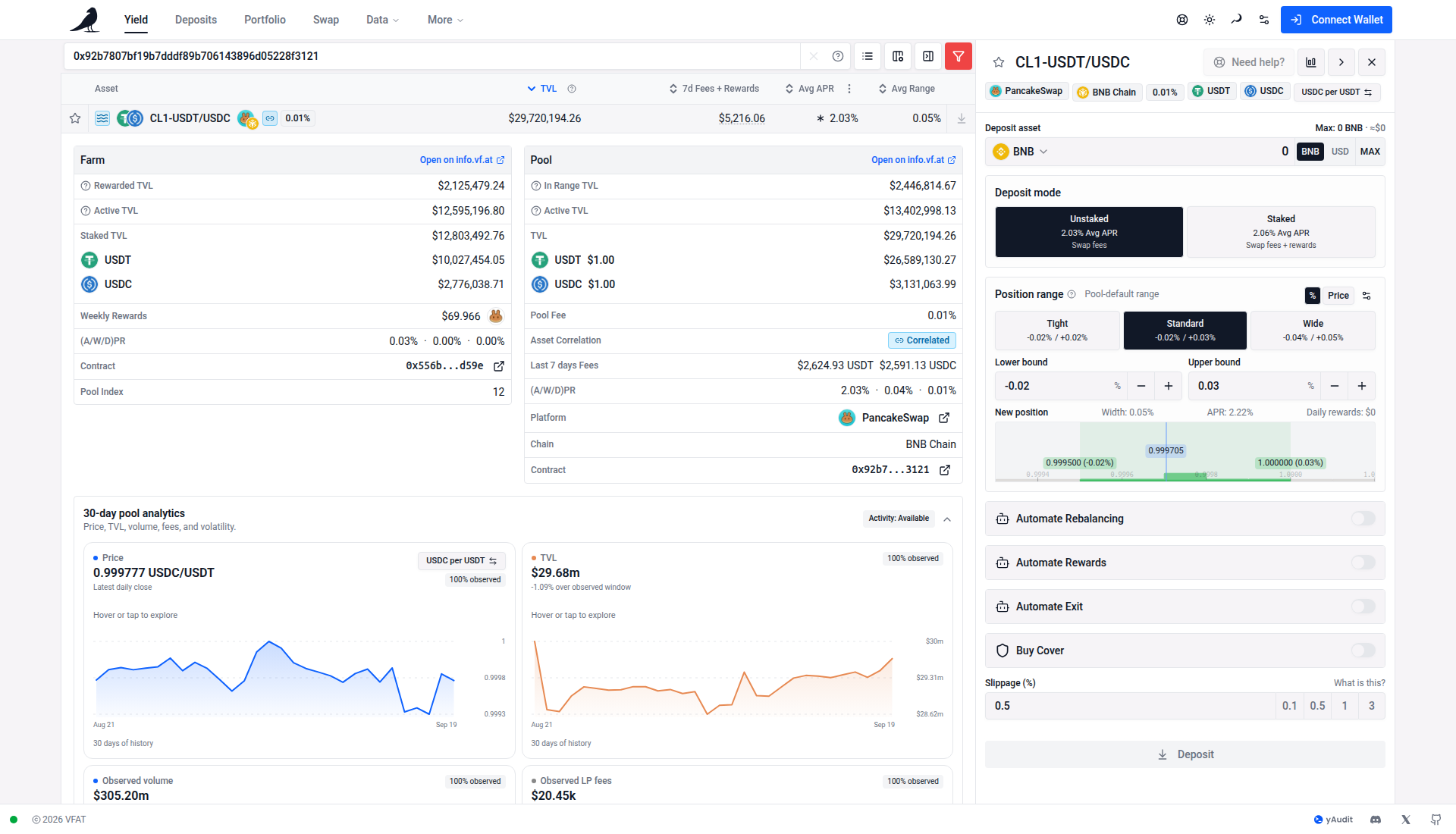This screenshot has width=1456, height=834.
Task: Star the CL1-USDT/USDC row in the table
Action: [75, 118]
